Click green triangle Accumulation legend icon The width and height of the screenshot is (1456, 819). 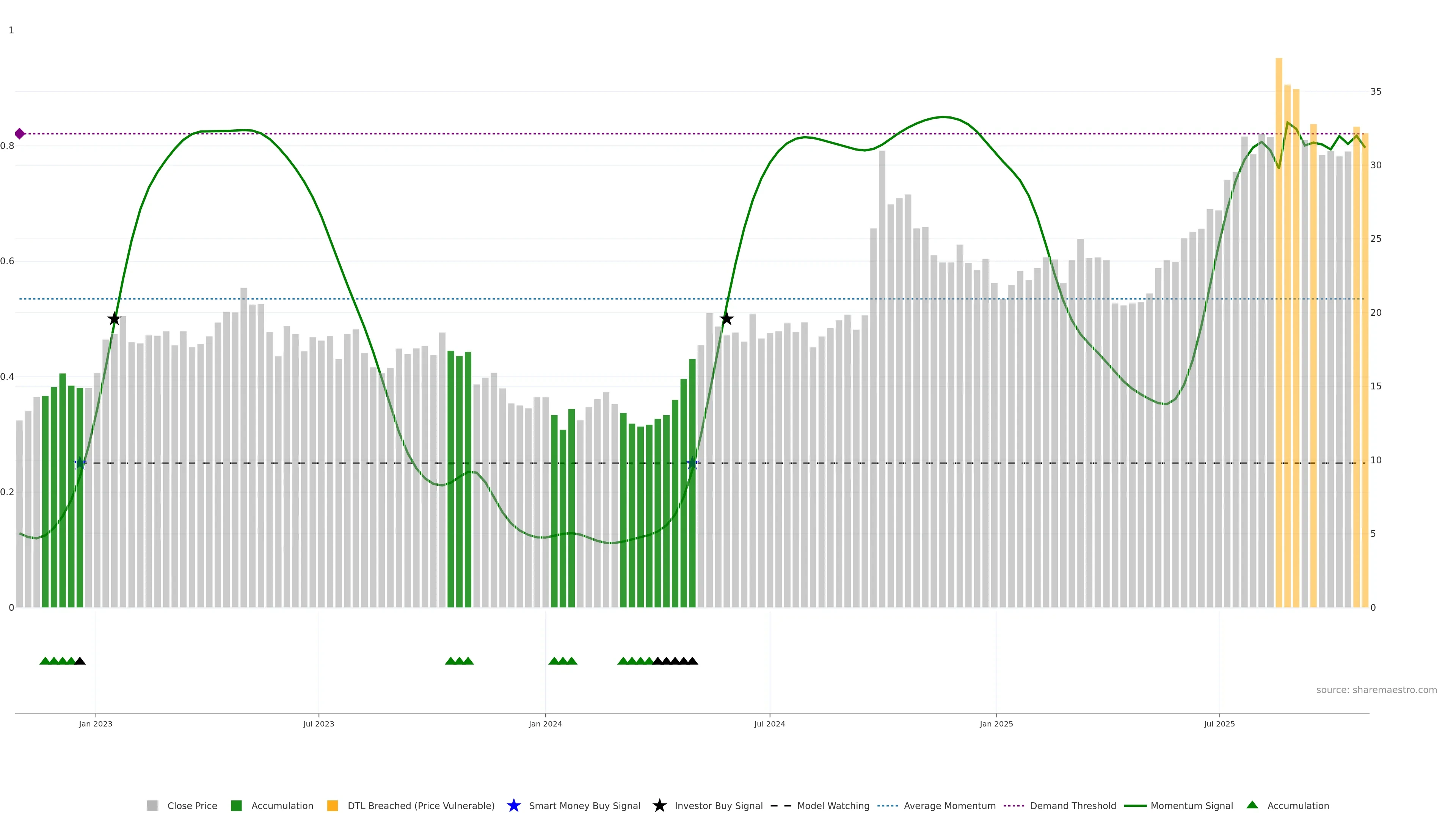click(x=1252, y=805)
